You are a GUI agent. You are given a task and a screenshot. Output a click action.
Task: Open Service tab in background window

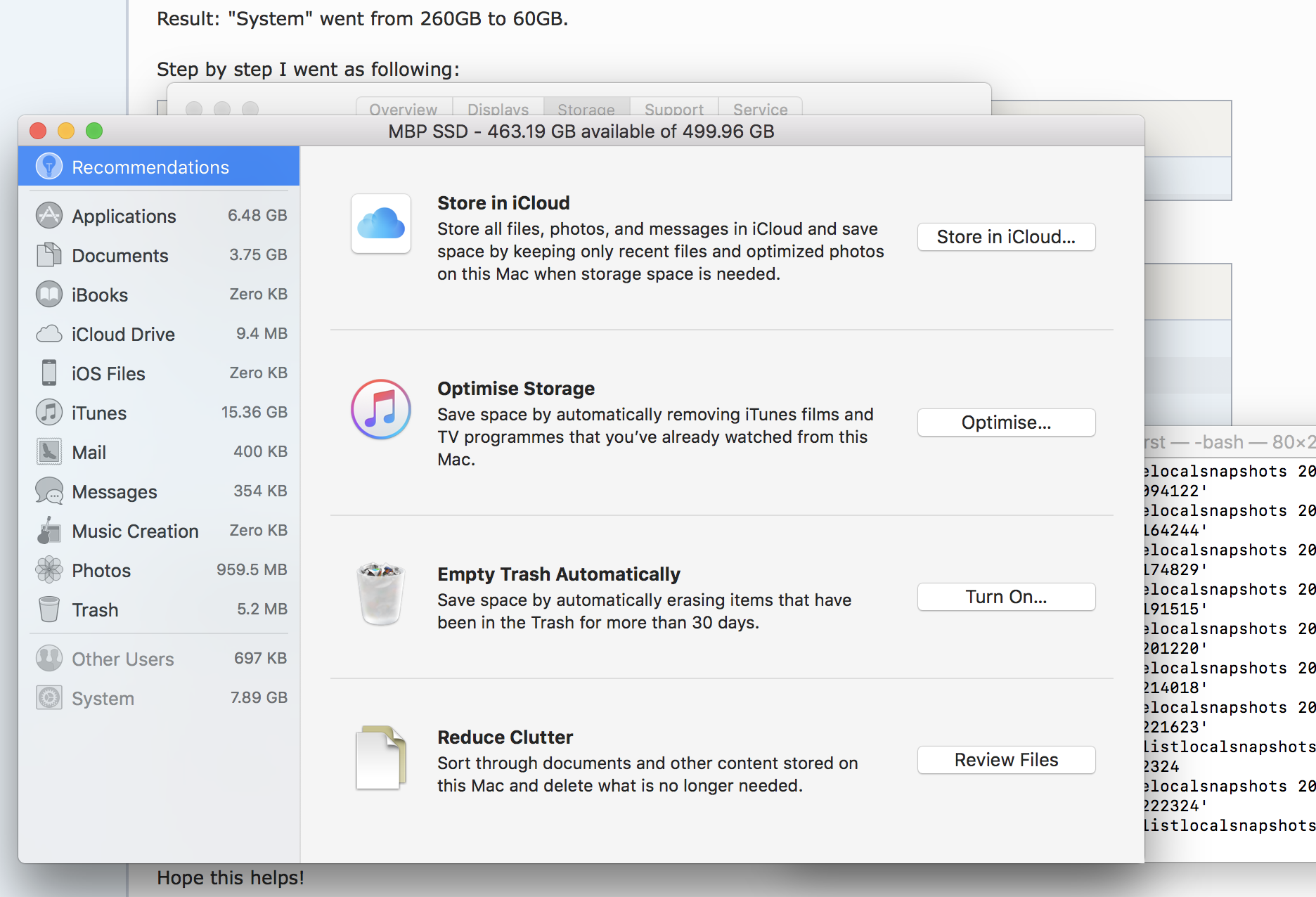coord(761,108)
